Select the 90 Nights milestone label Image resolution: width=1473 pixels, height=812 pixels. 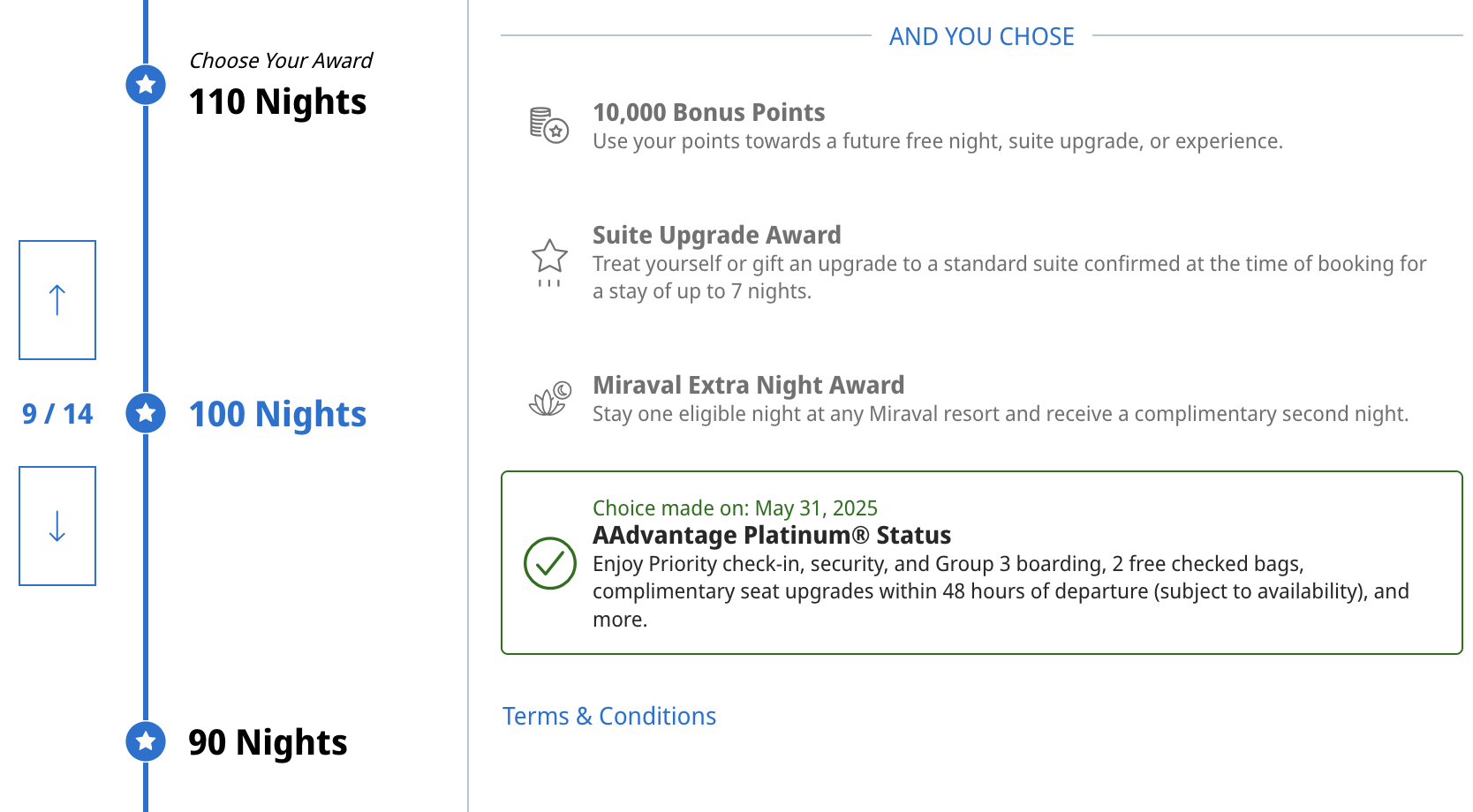point(268,742)
